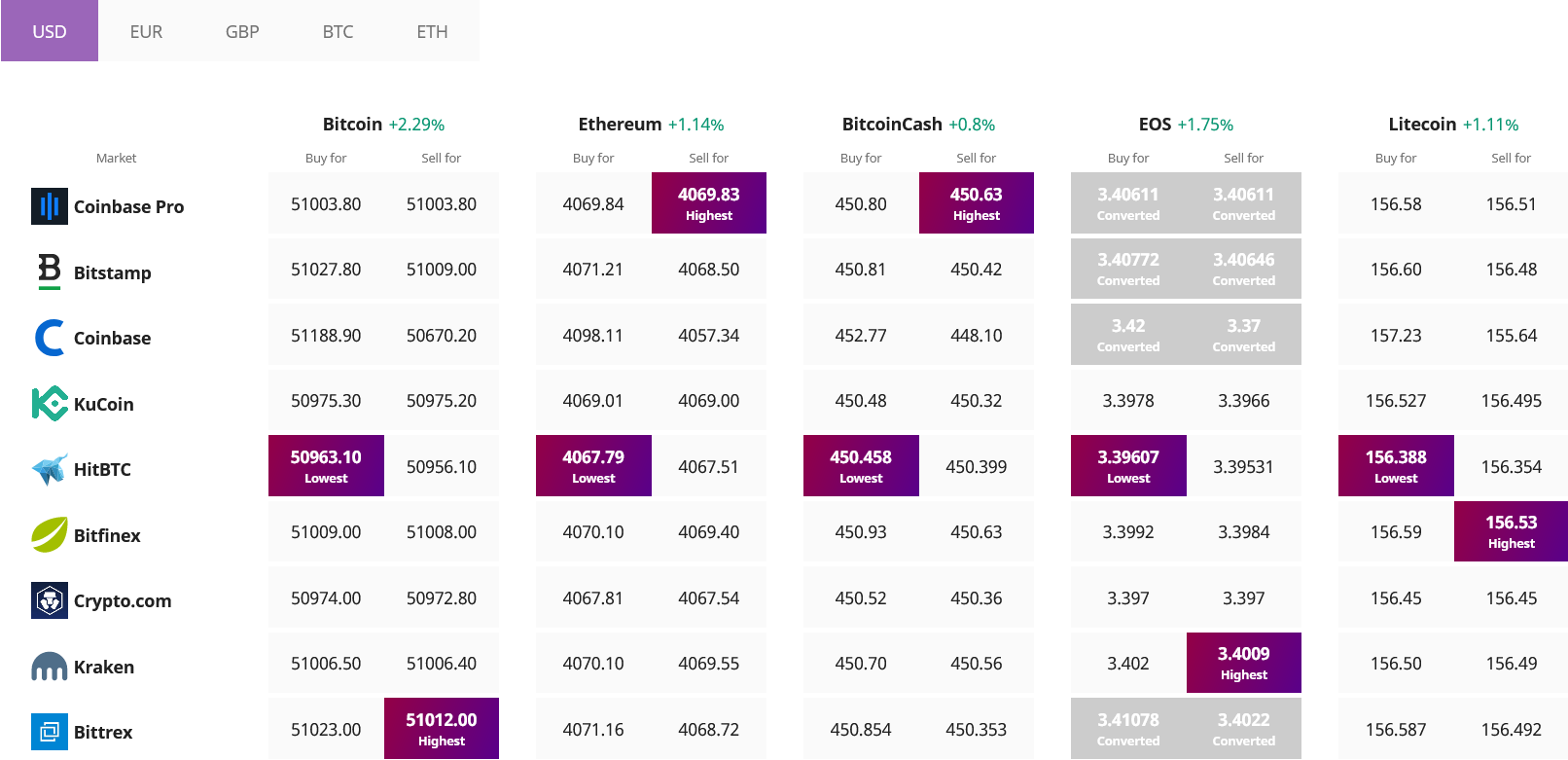Click Bitstamp converted EOS buy 3.40772
Viewport: 1568px width, 760px height.
tap(1128, 269)
